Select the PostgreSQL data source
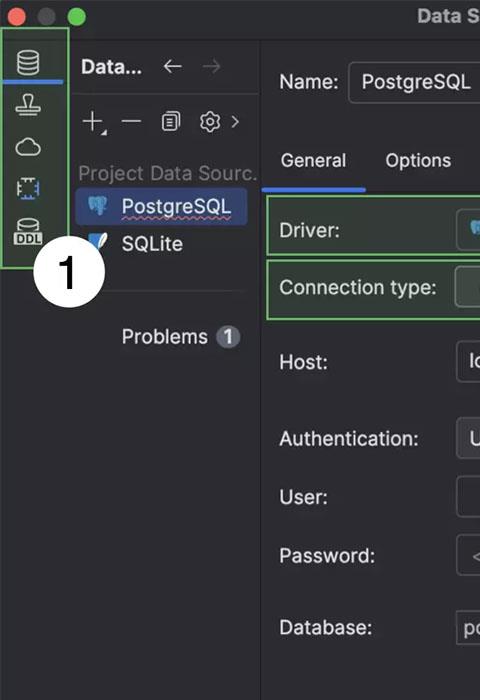 pyautogui.click(x=161, y=206)
